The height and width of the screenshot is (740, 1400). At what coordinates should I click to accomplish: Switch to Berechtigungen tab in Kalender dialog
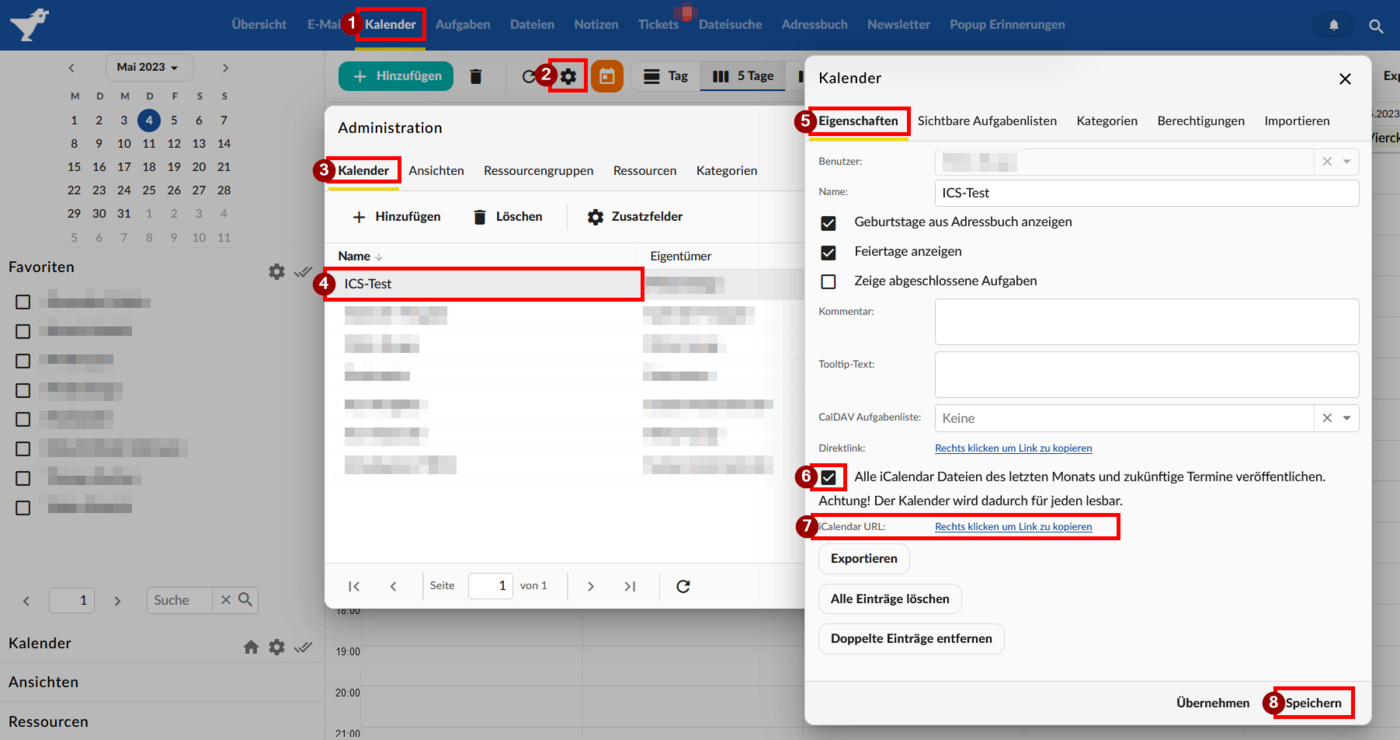1201,120
